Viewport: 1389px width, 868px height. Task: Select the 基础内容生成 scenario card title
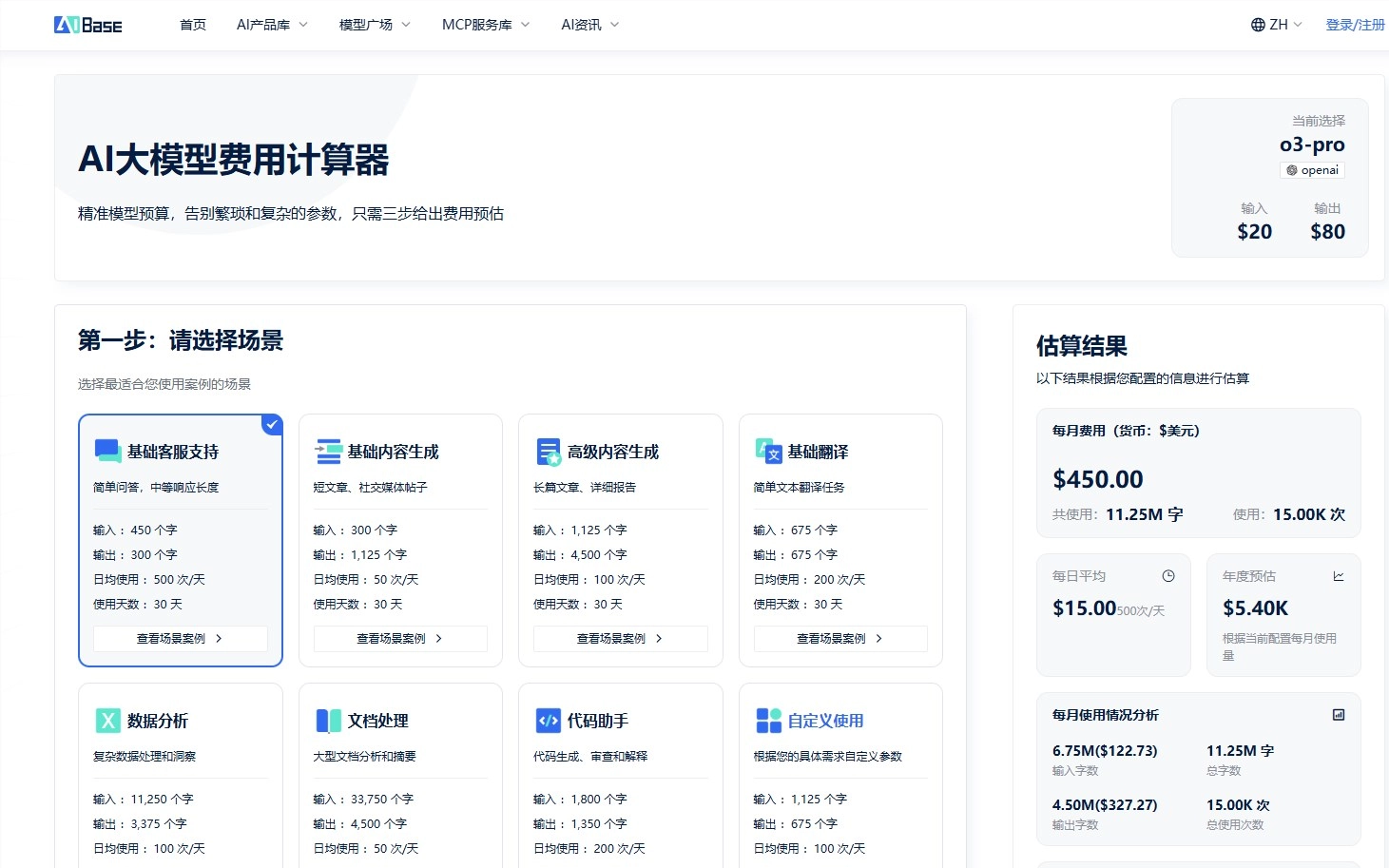coord(393,452)
